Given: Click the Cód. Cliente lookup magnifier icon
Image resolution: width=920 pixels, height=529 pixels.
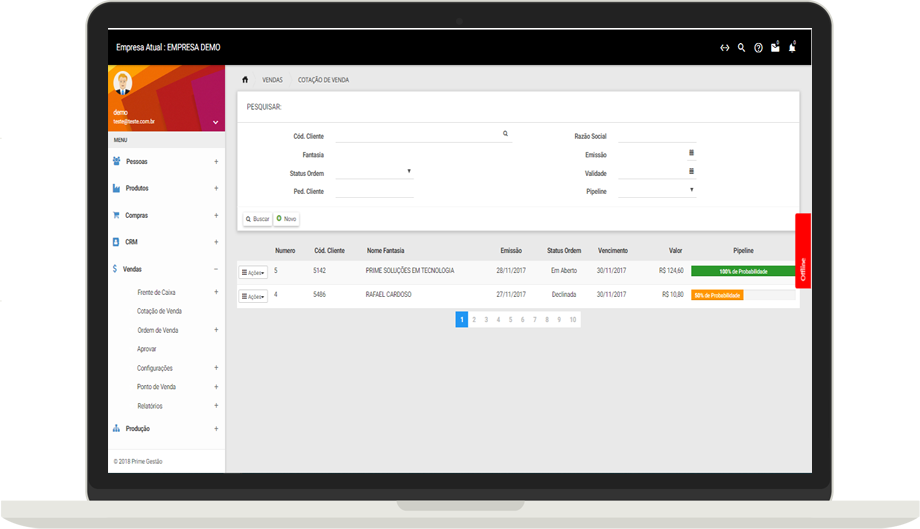Looking at the screenshot, I should pos(505,133).
